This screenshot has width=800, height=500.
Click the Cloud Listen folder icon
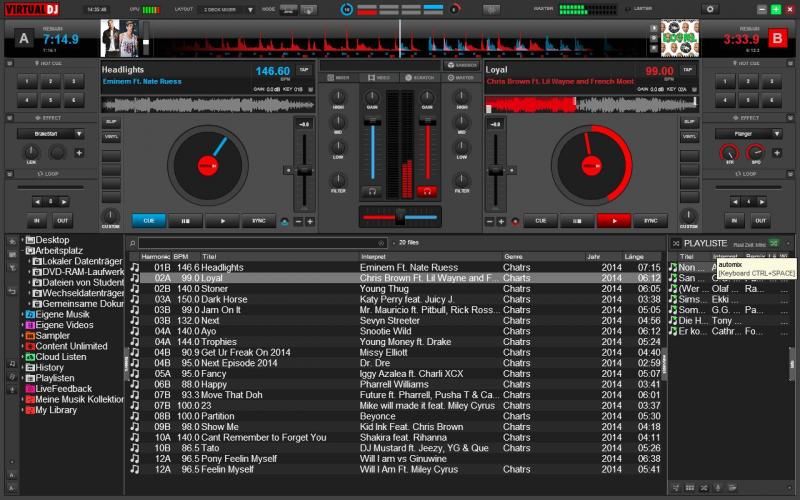pos(30,357)
